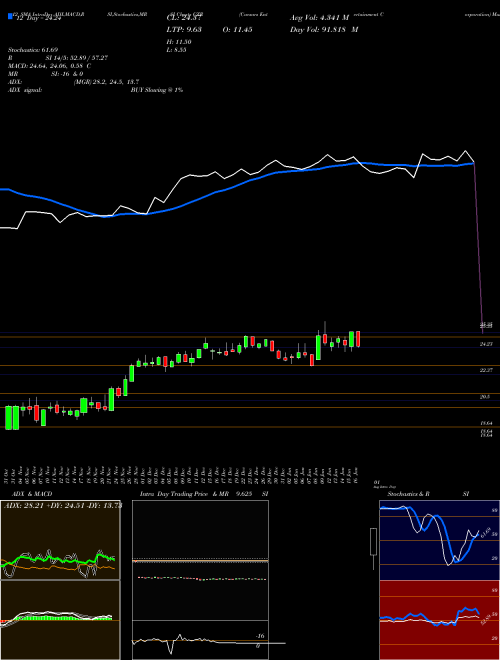Click the 22.37 price axis label

[x=486, y=370]
